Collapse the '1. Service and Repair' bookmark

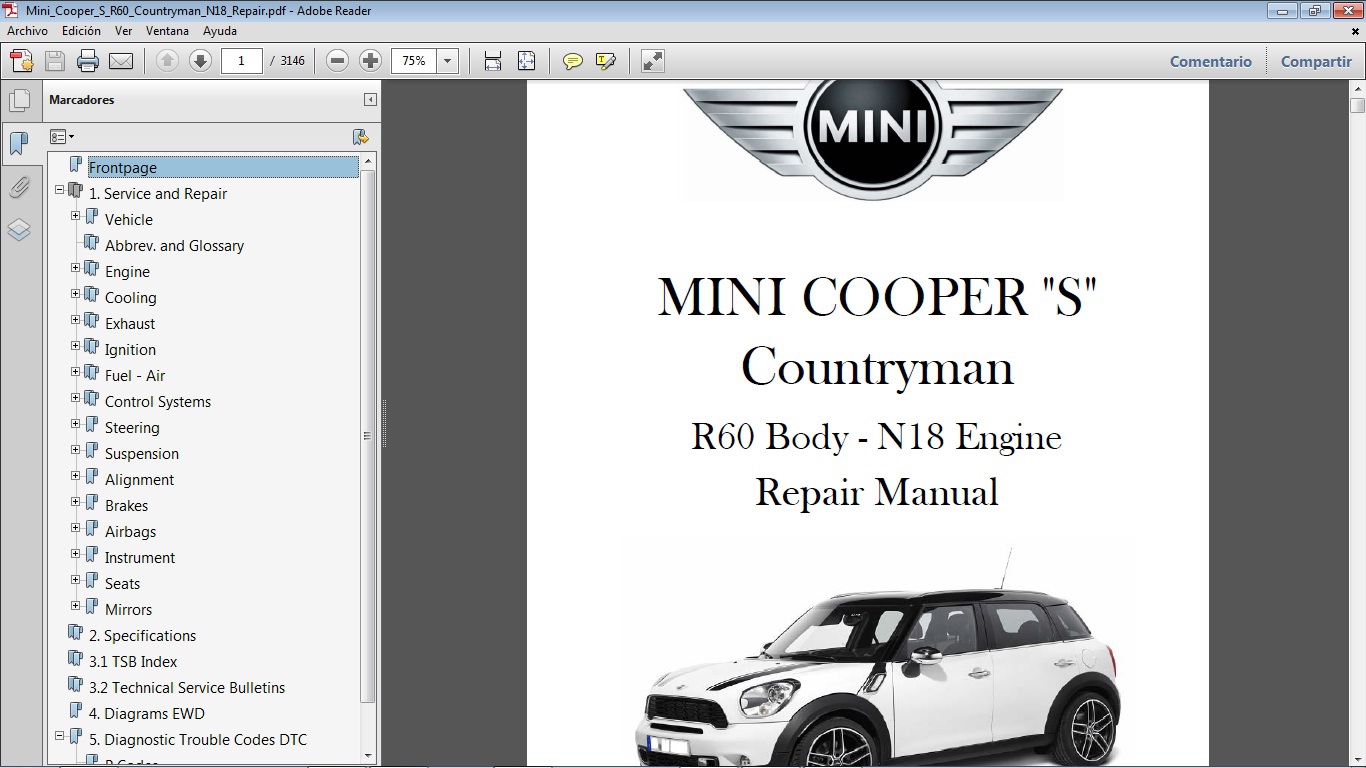tap(60, 190)
